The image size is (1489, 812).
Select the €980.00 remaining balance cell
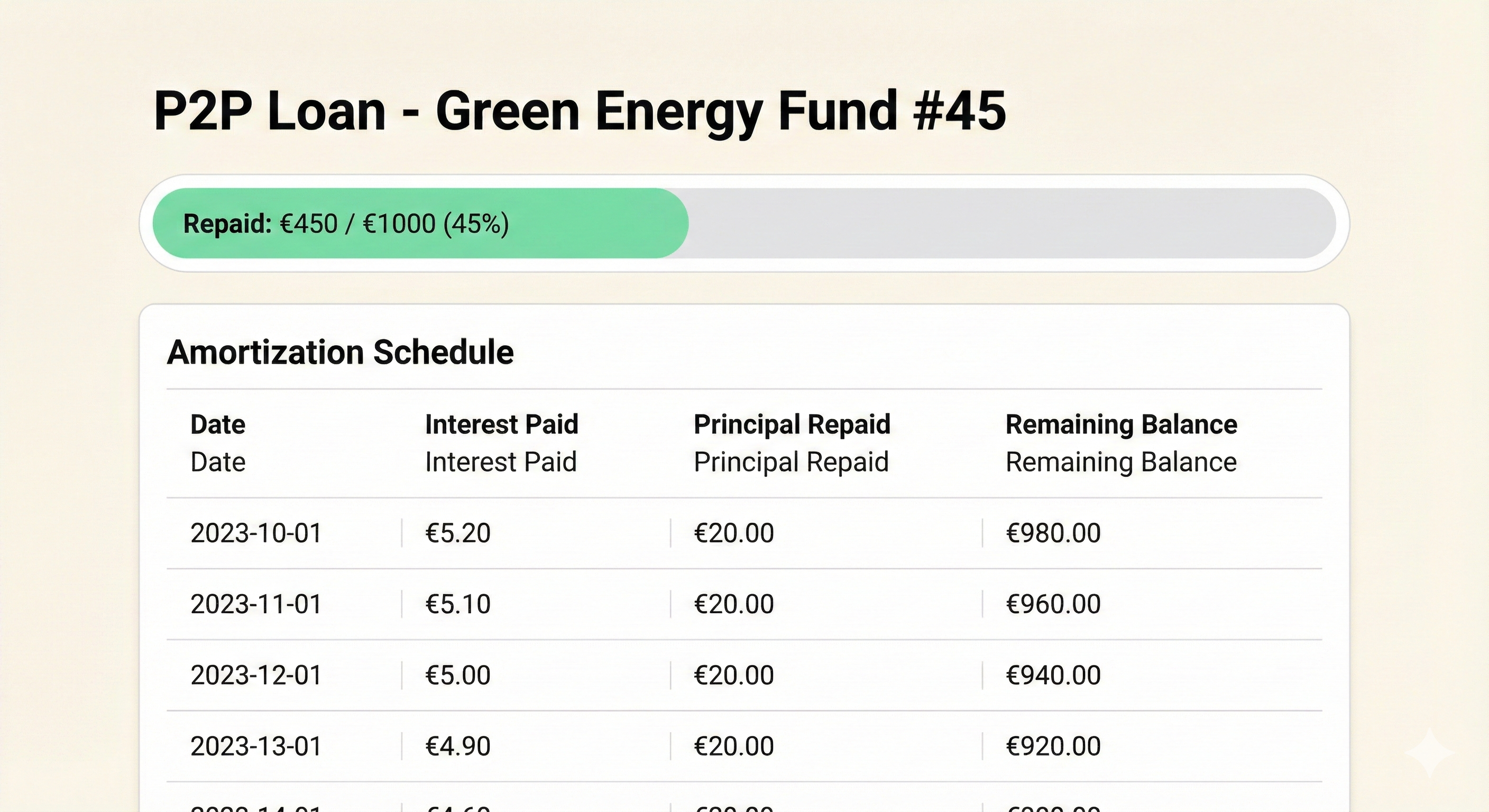(x=1053, y=533)
